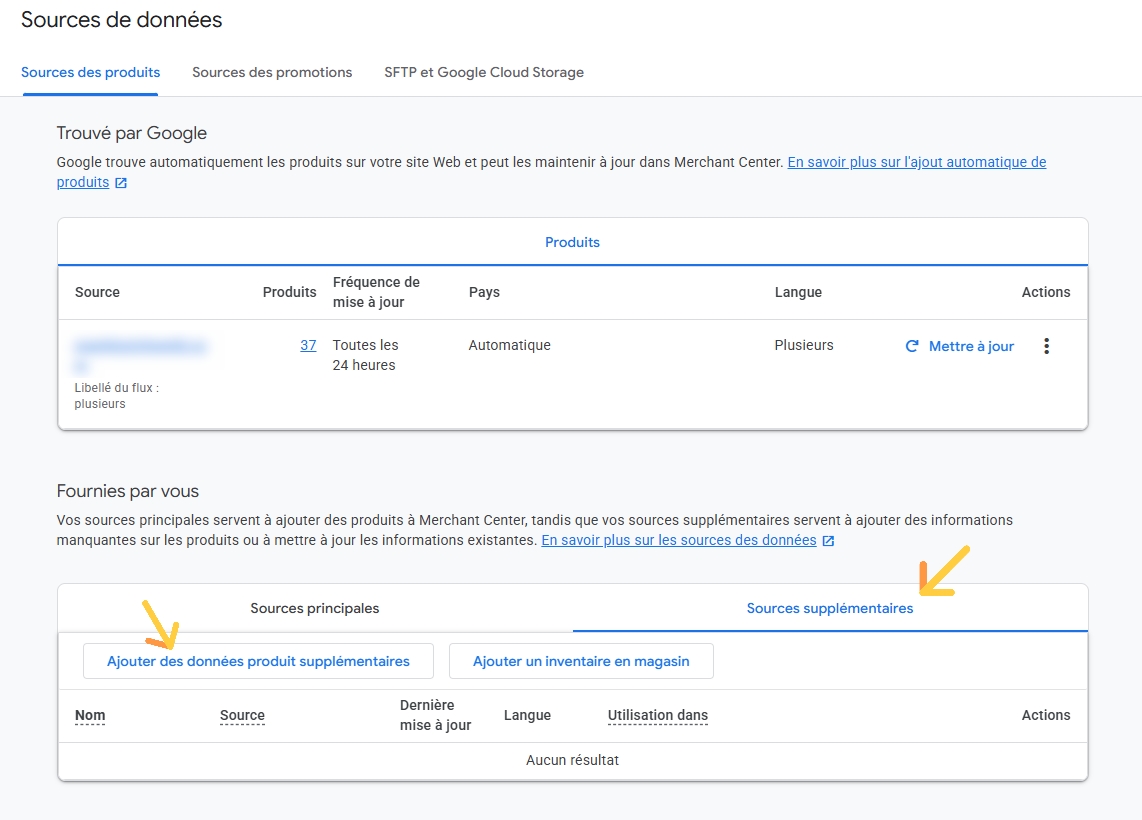Screen dimensions: 1142x820
Task: Select the Sources supplémentaires tab
Action: (830, 607)
